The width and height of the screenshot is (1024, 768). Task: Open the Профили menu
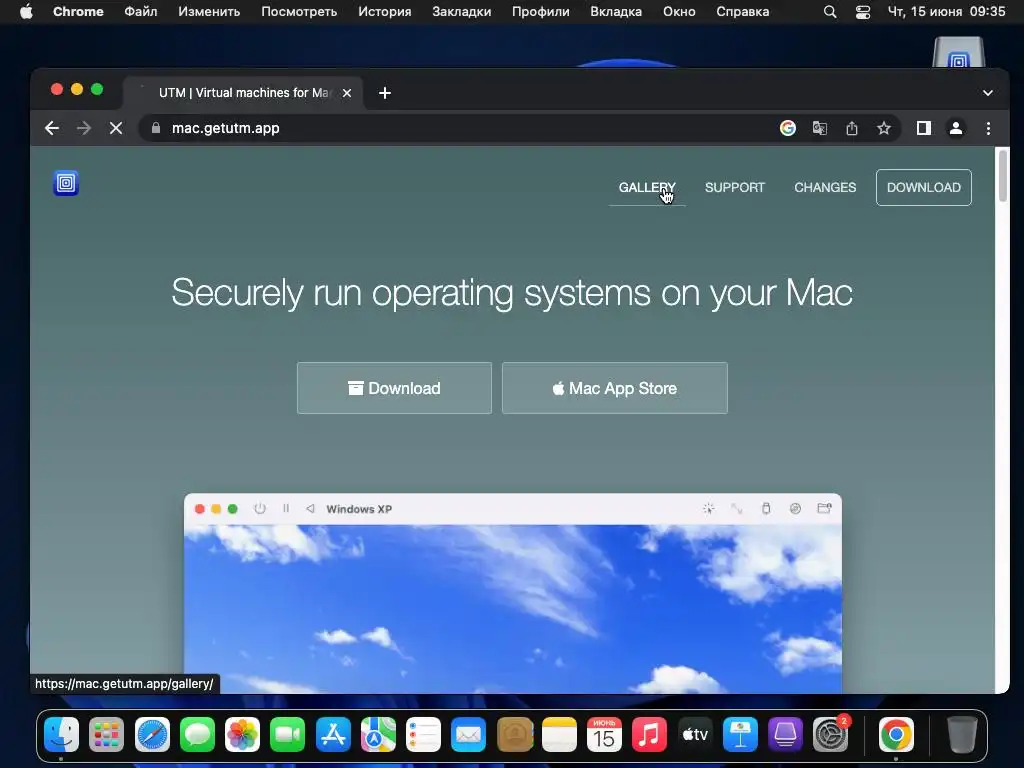point(541,12)
